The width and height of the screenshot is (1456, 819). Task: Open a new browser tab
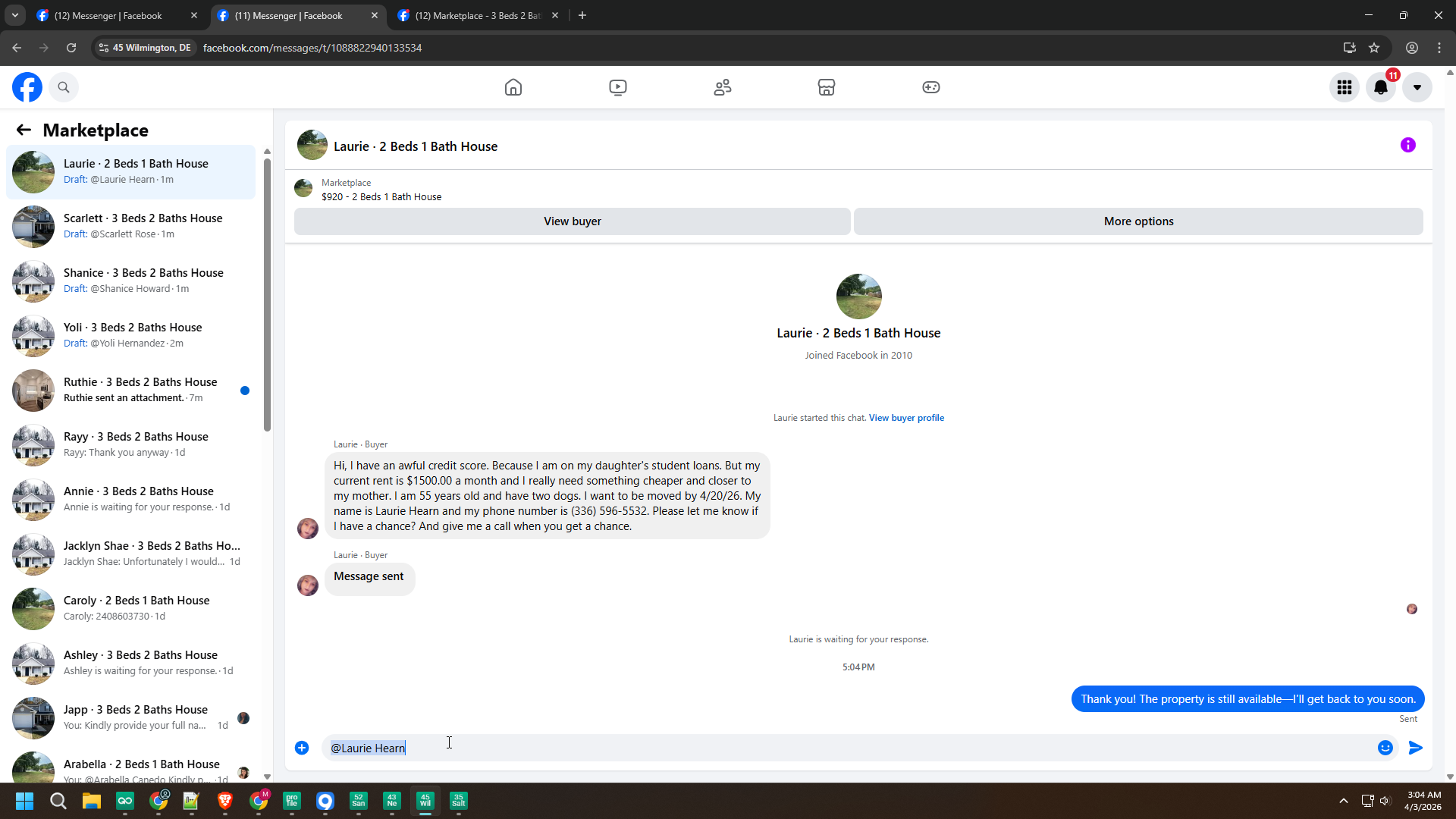pyautogui.click(x=582, y=15)
